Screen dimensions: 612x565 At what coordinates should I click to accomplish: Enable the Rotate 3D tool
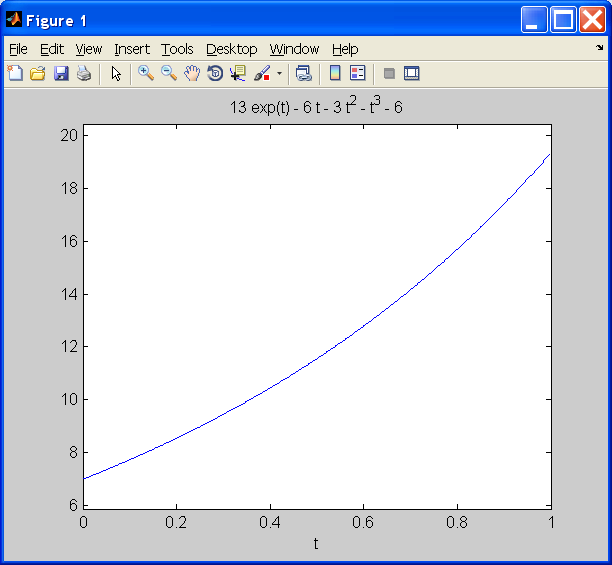point(215,73)
